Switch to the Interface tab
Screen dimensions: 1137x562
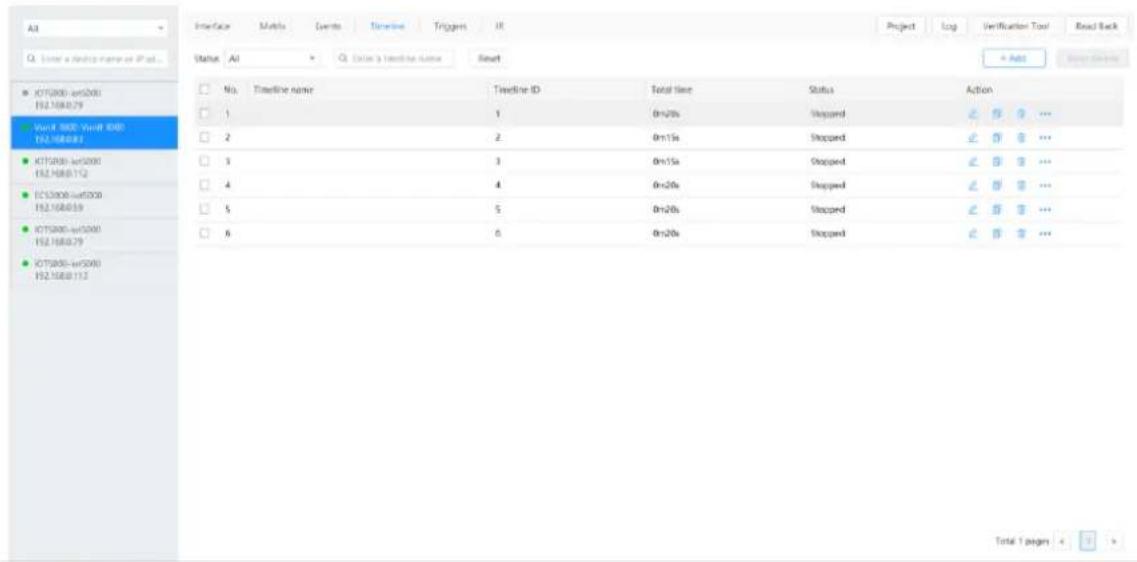tap(212, 27)
